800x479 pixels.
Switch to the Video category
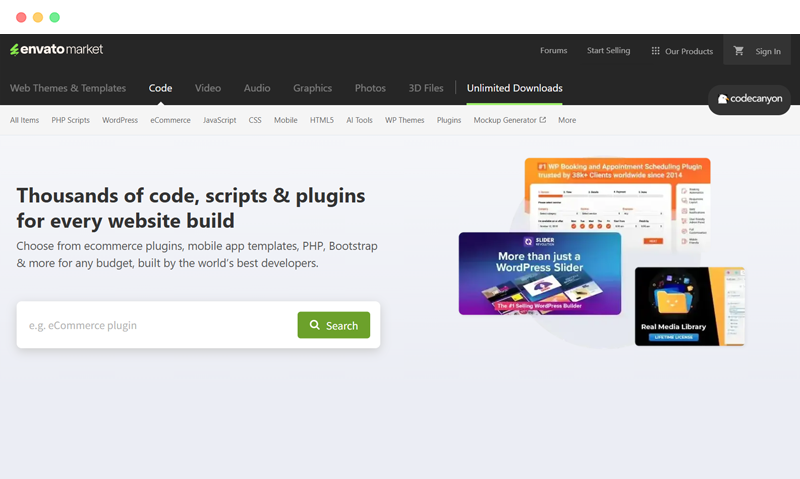pyautogui.click(x=208, y=88)
